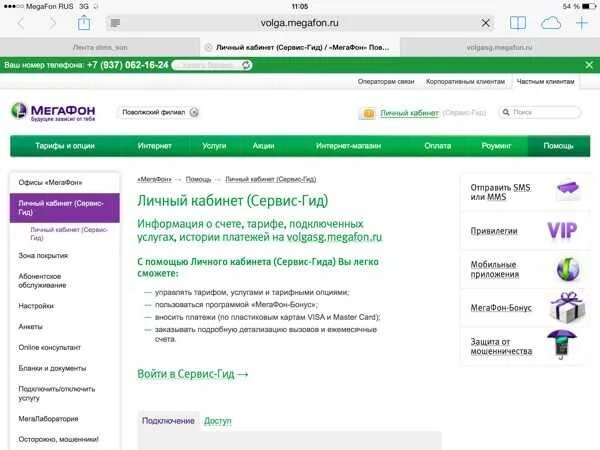Image resolution: width=600 pixels, height=450 pixels.
Task: Click the purple envelope SMS icon
Action: point(568,190)
